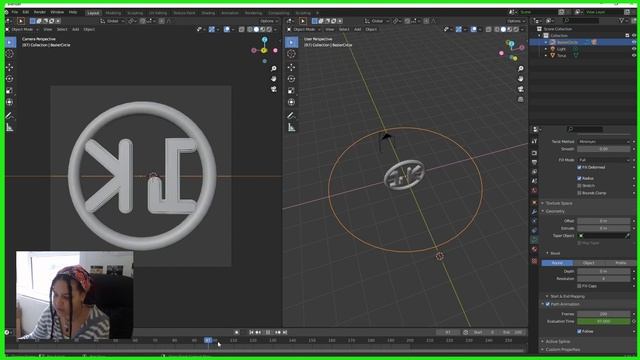
Task: Open the Object Data curve properties tab
Action: [534, 240]
